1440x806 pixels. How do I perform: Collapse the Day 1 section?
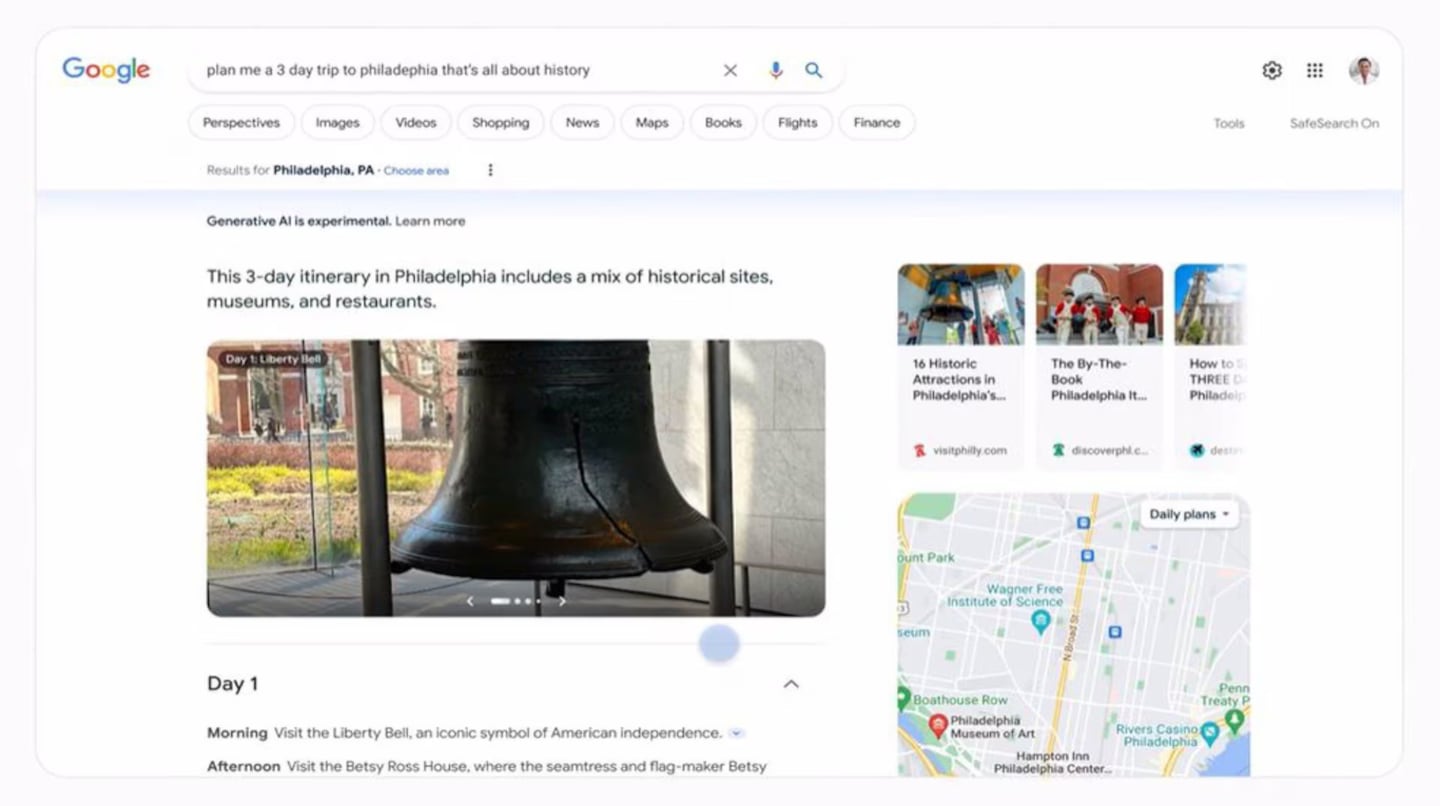point(791,684)
